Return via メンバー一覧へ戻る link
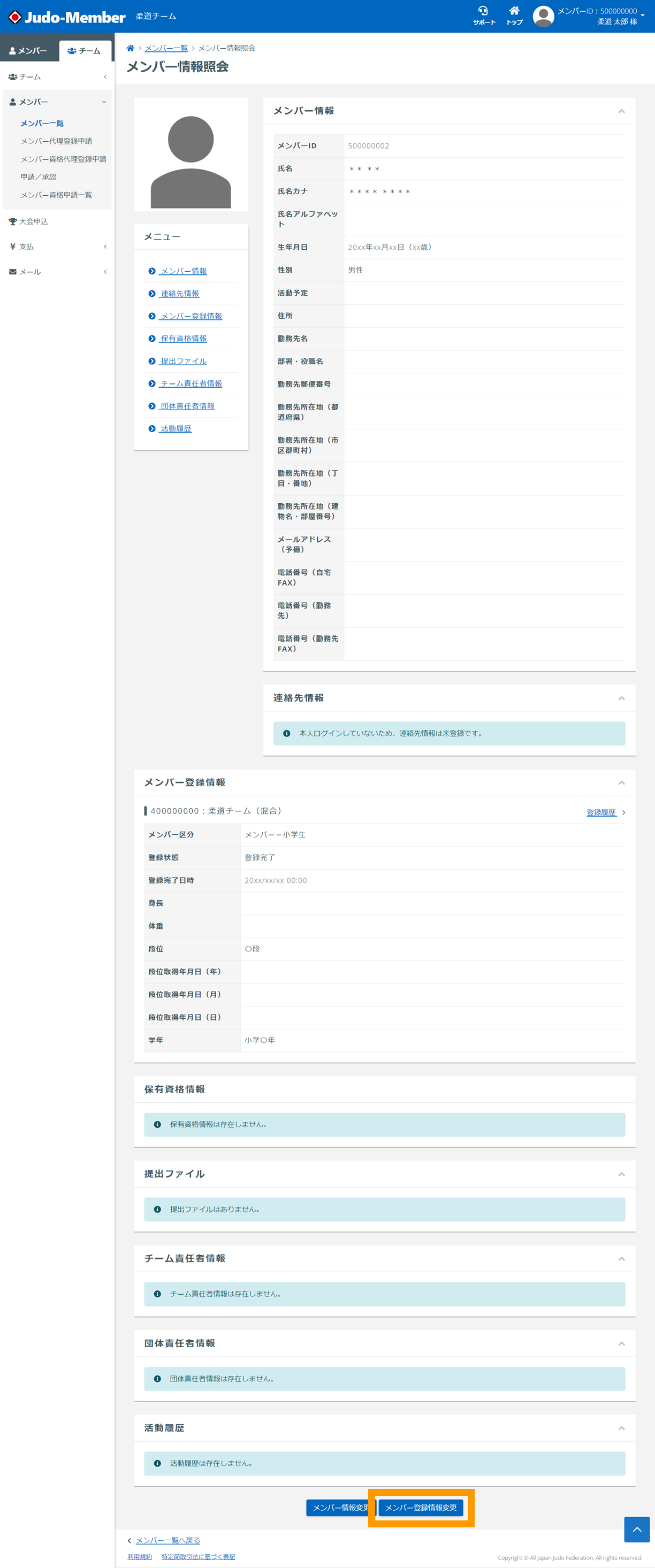 click(167, 1541)
